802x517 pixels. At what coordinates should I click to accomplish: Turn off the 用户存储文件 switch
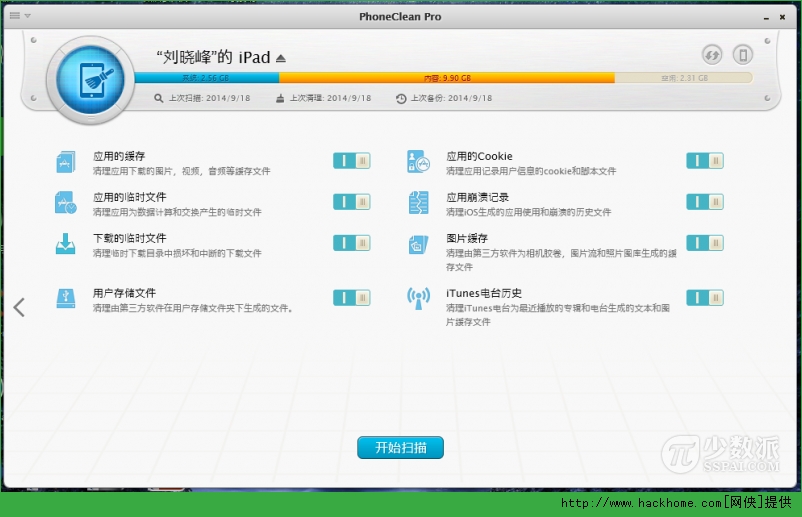[351, 298]
